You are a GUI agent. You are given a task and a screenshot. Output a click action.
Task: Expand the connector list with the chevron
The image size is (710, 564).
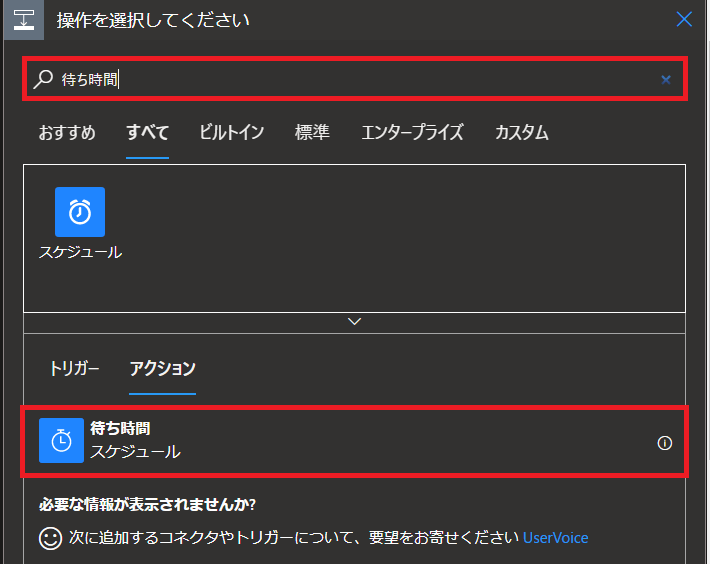click(354, 321)
